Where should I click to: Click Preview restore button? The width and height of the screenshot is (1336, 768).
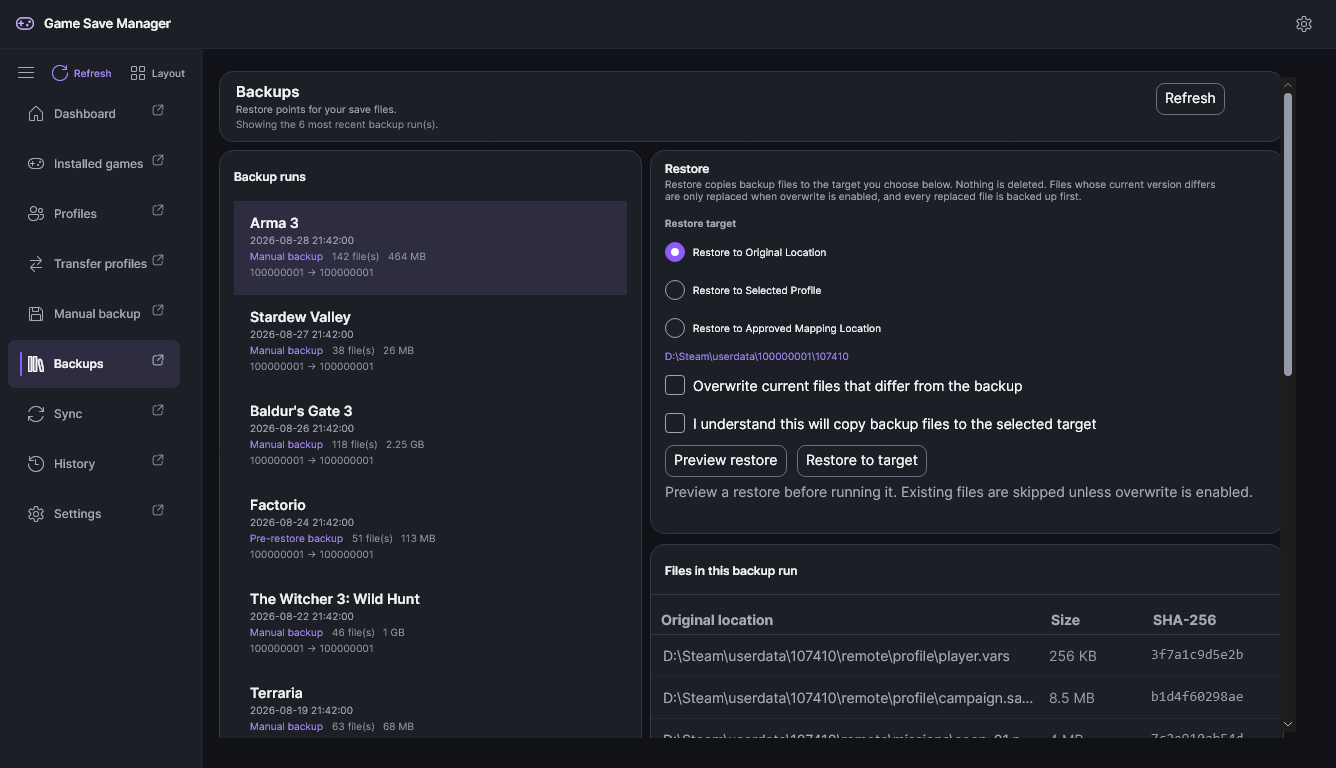(725, 460)
